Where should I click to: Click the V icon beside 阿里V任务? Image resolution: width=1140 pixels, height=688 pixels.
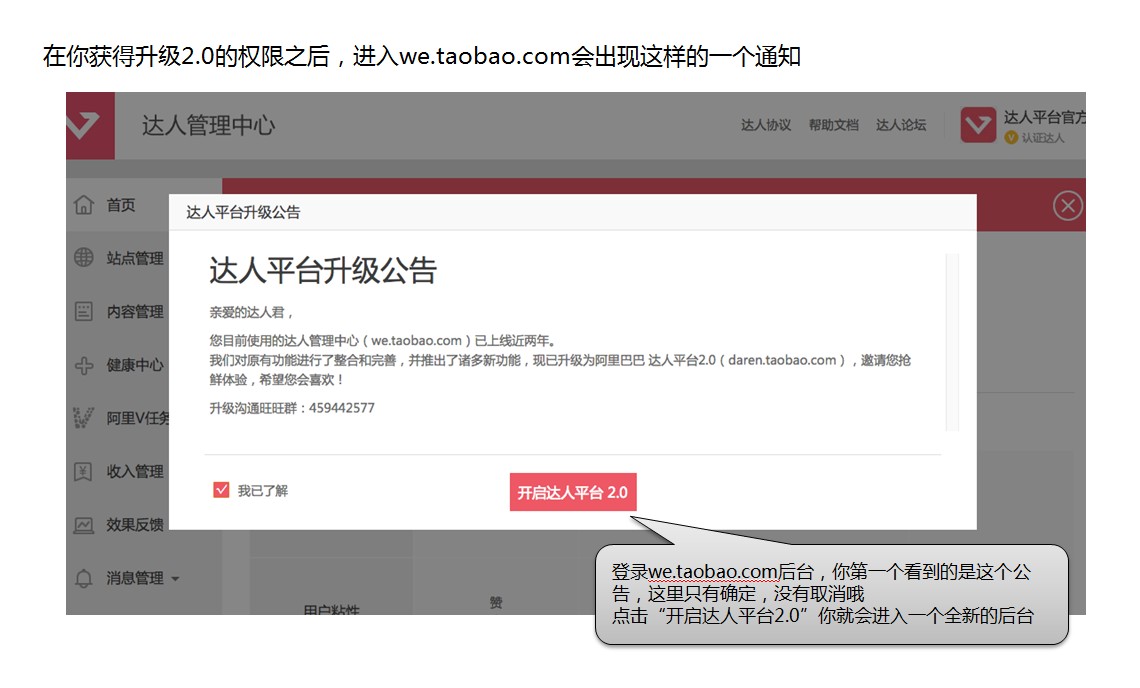coord(83,418)
